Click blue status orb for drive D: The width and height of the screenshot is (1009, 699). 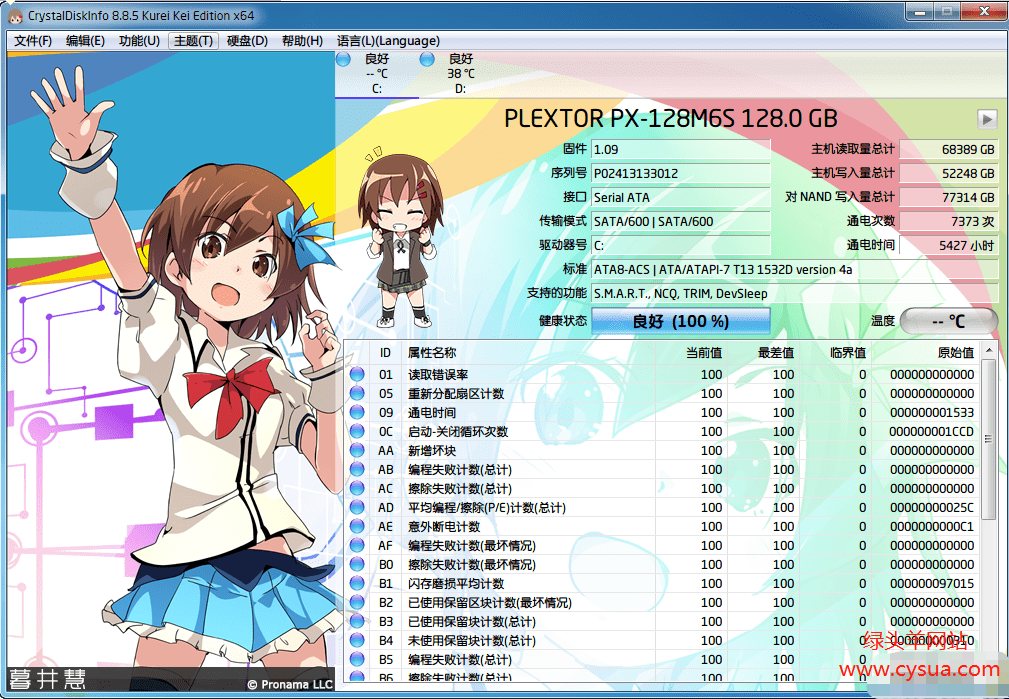point(427,59)
